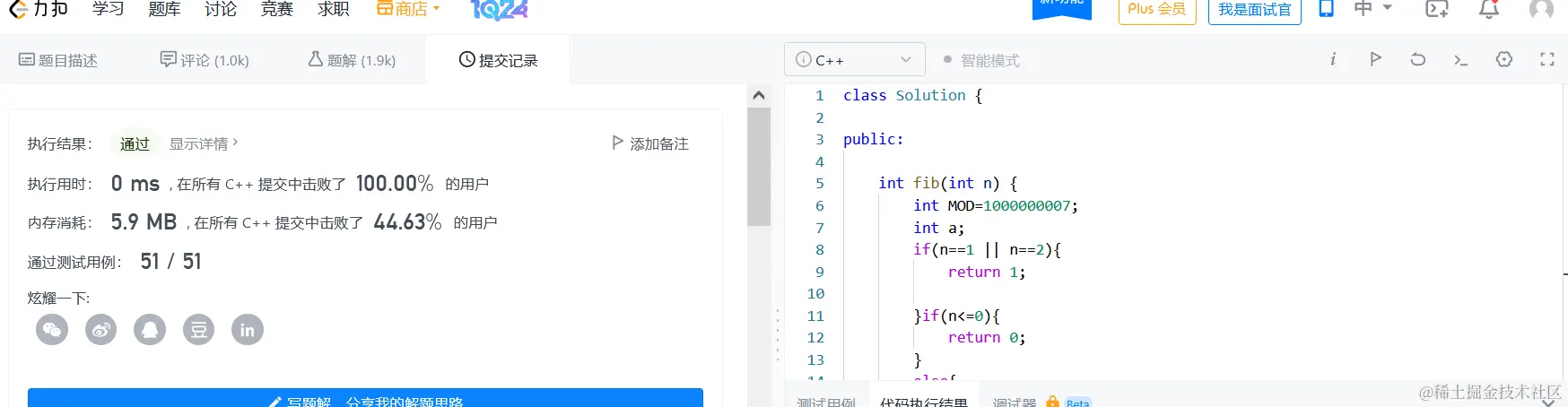
Task: Share result to LinkedIn
Action: point(248,330)
